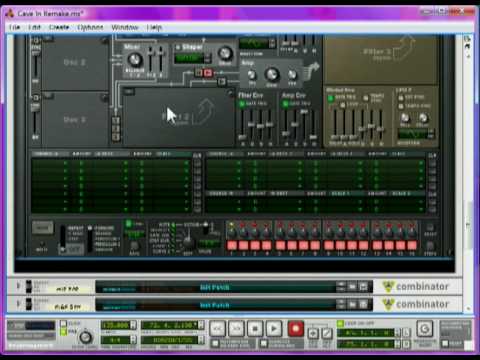Open the Shaper mode selector

coord(208,58)
